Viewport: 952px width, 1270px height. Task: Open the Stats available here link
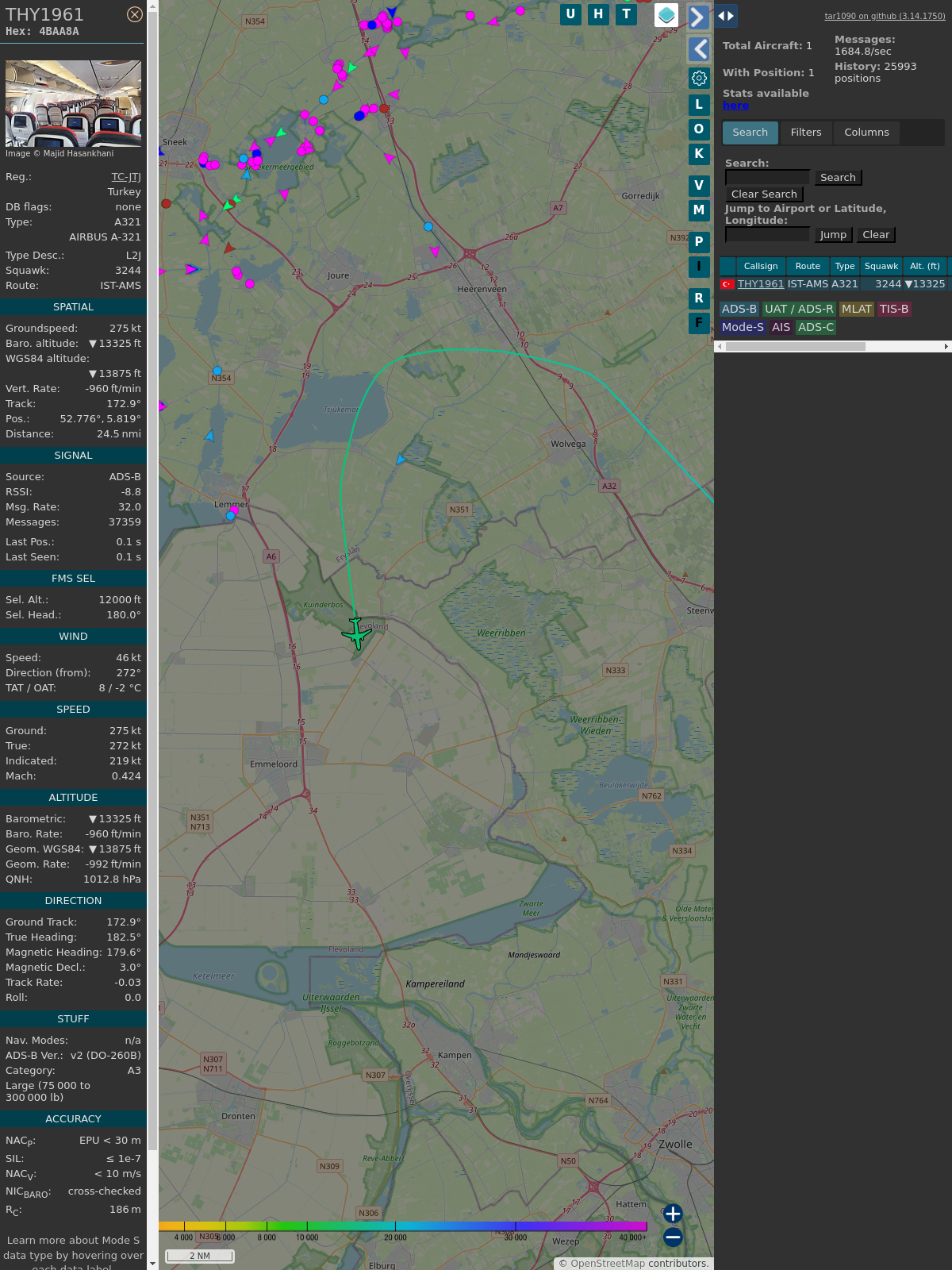point(735,106)
